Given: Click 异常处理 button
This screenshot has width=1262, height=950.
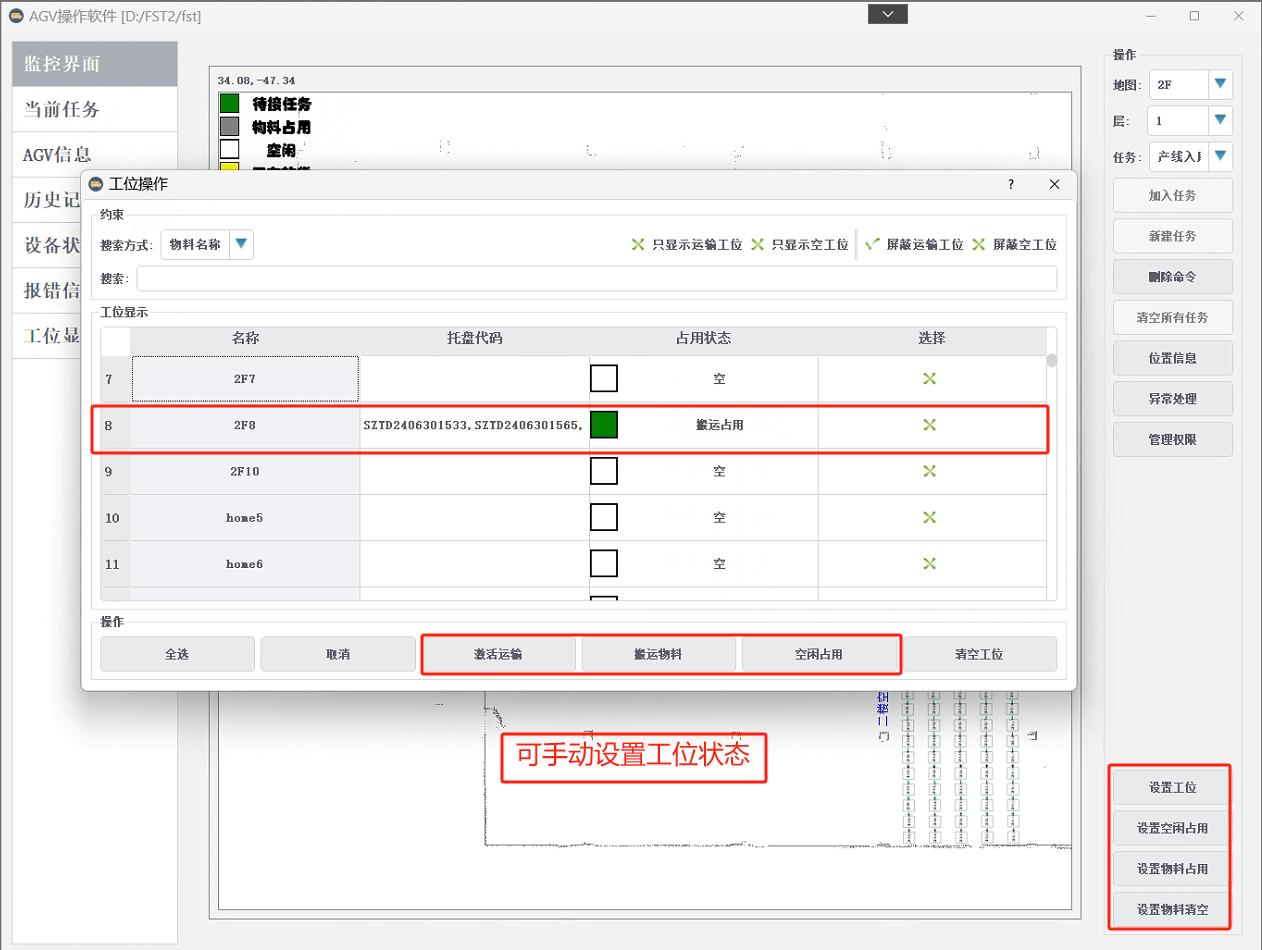Looking at the screenshot, I should (x=1173, y=399).
